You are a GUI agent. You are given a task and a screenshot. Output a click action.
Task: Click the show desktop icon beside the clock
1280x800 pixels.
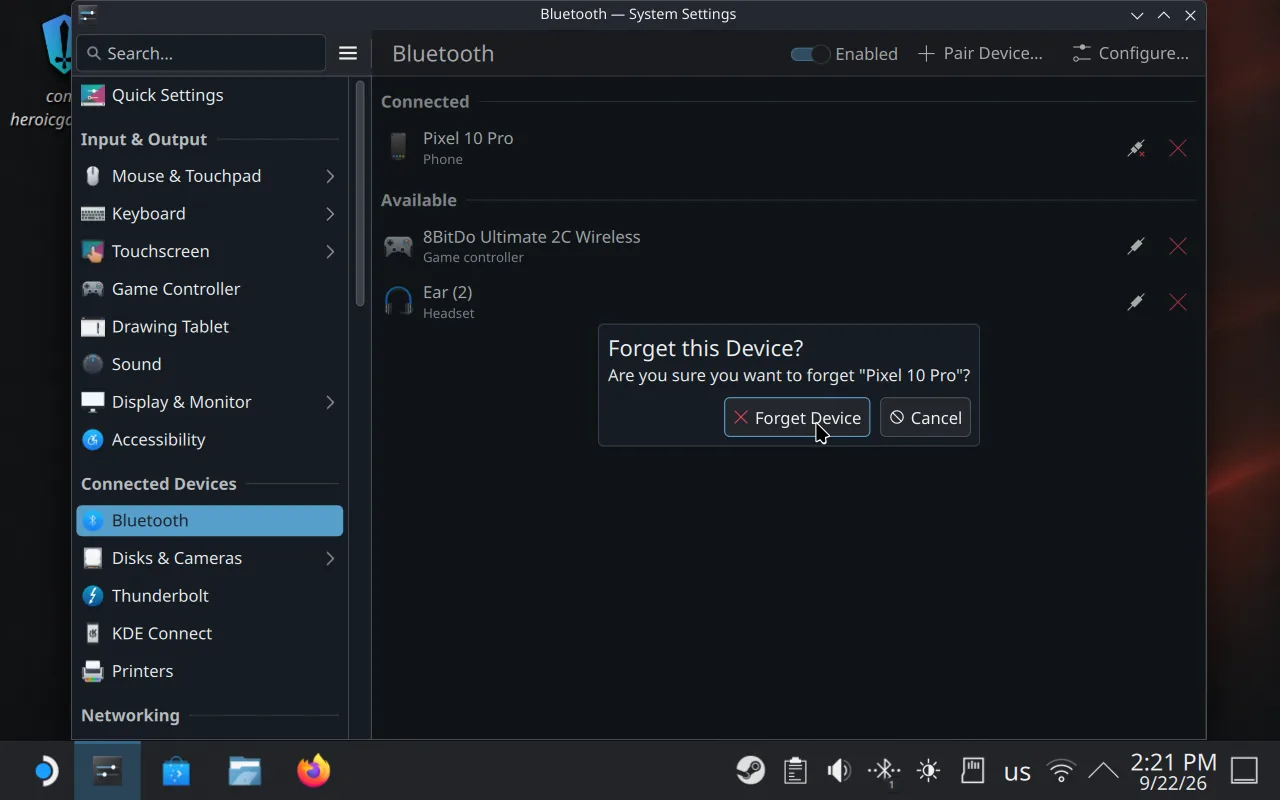point(1244,770)
